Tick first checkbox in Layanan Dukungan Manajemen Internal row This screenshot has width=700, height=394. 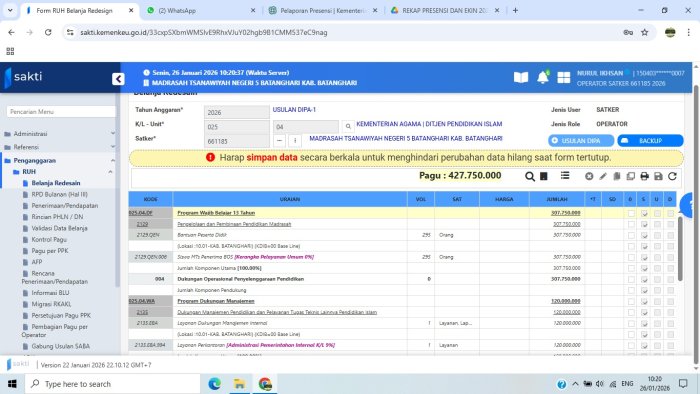[631, 323]
